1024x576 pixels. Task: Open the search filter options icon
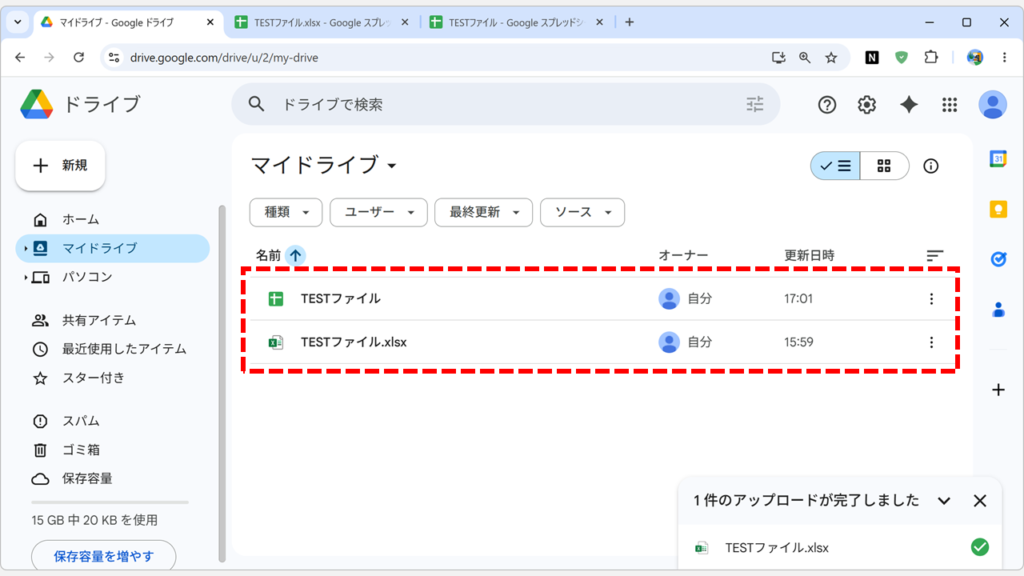click(754, 104)
